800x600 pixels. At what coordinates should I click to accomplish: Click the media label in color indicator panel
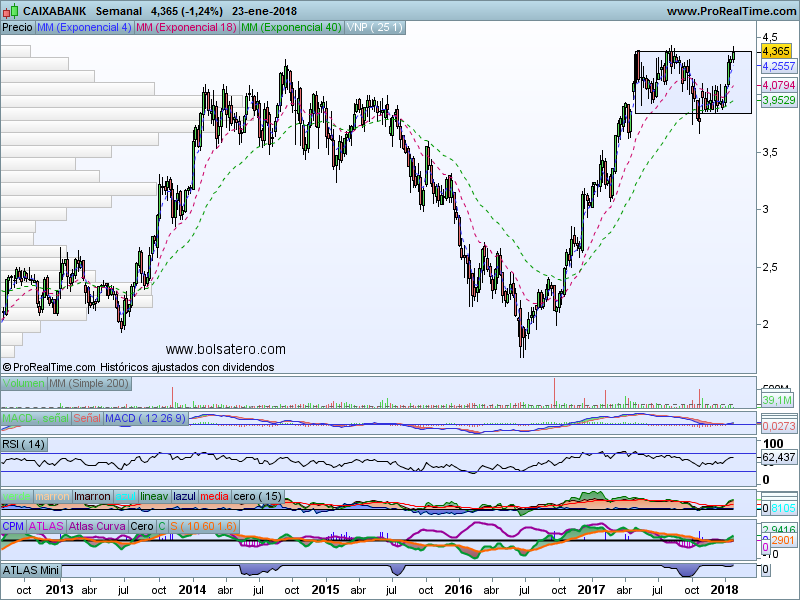[x=215, y=497]
